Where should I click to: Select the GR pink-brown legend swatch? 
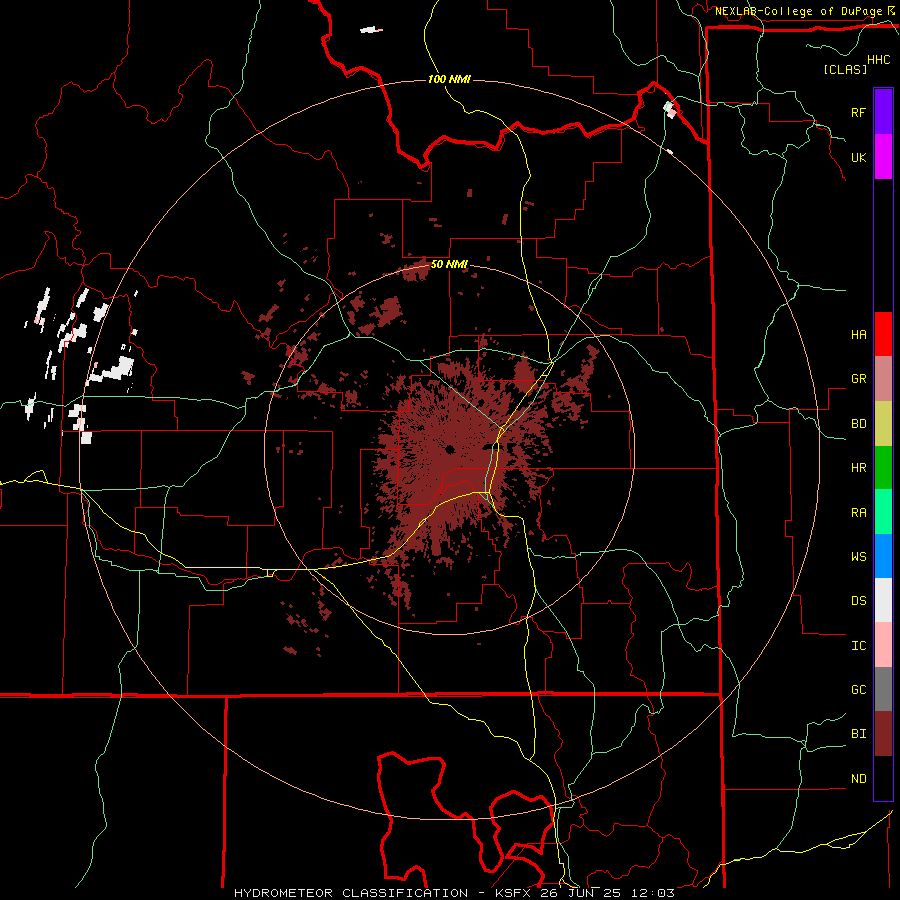click(x=883, y=379)
